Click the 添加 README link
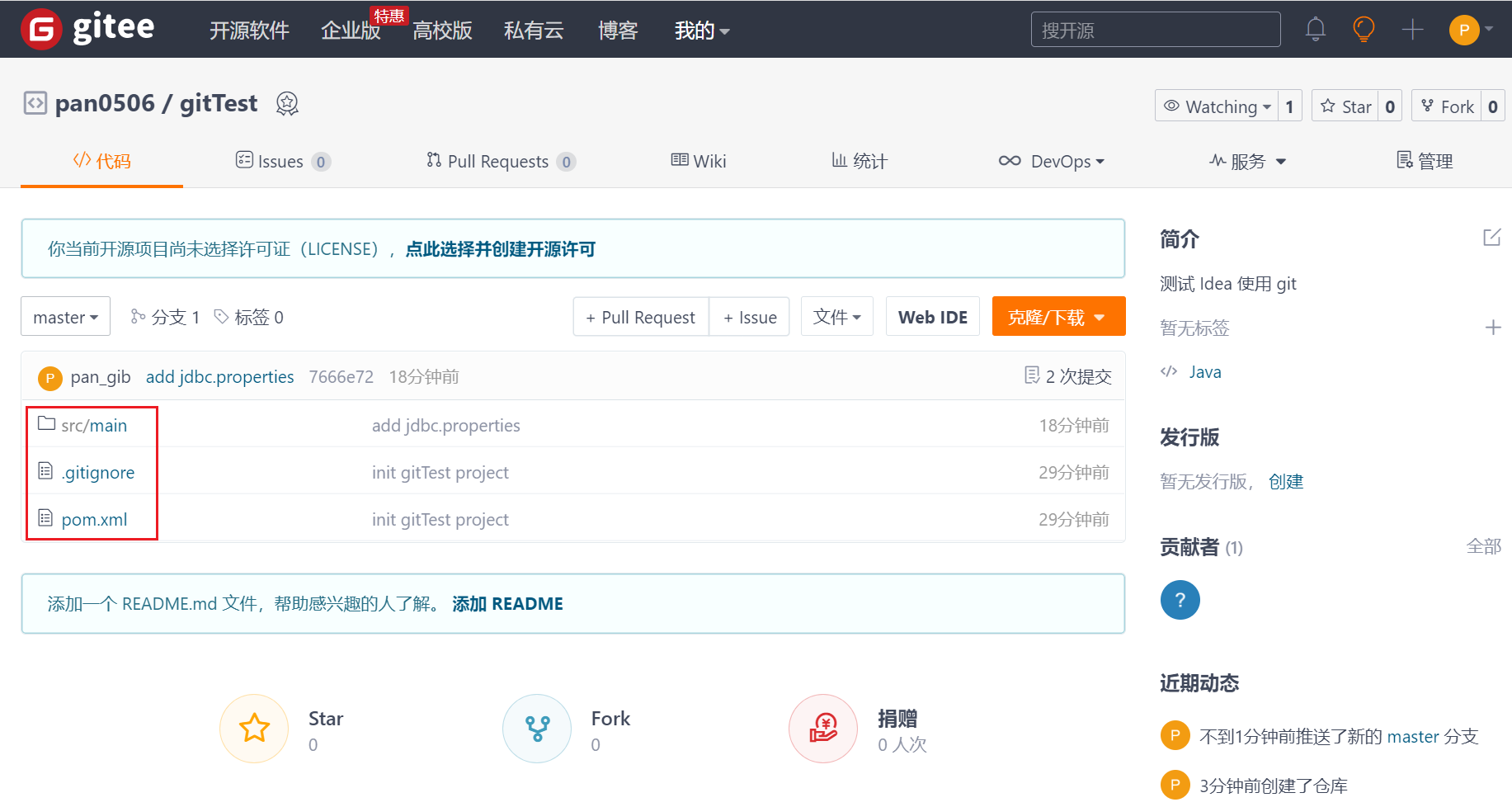The image size is (1512, 807). (507, 604)
